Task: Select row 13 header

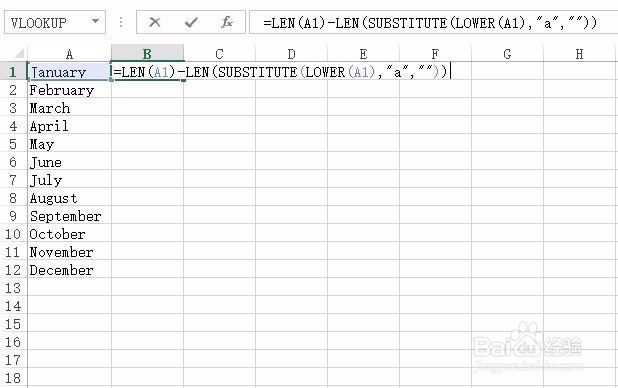Action: point(13,288)
